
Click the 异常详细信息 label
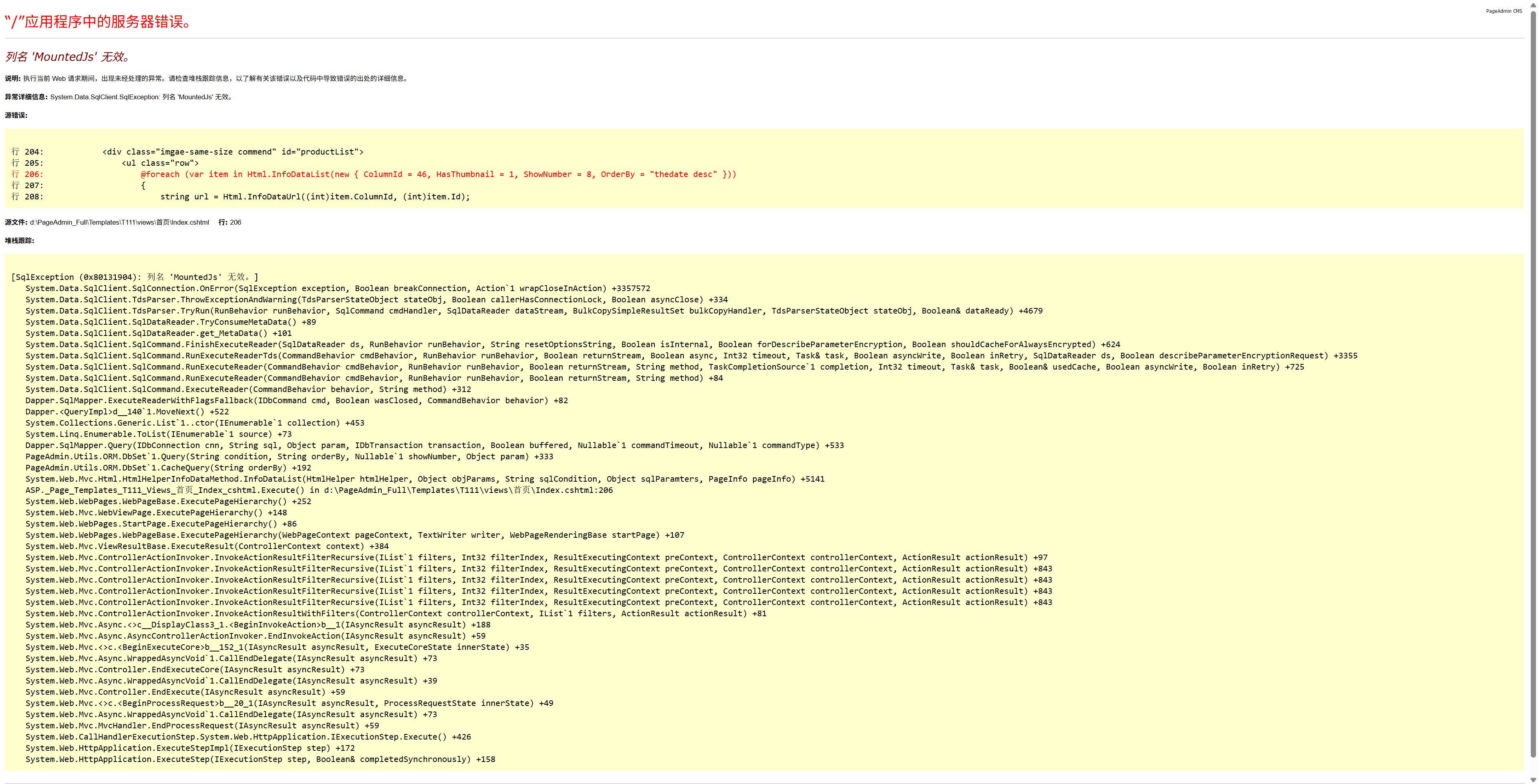click(26, 97)
